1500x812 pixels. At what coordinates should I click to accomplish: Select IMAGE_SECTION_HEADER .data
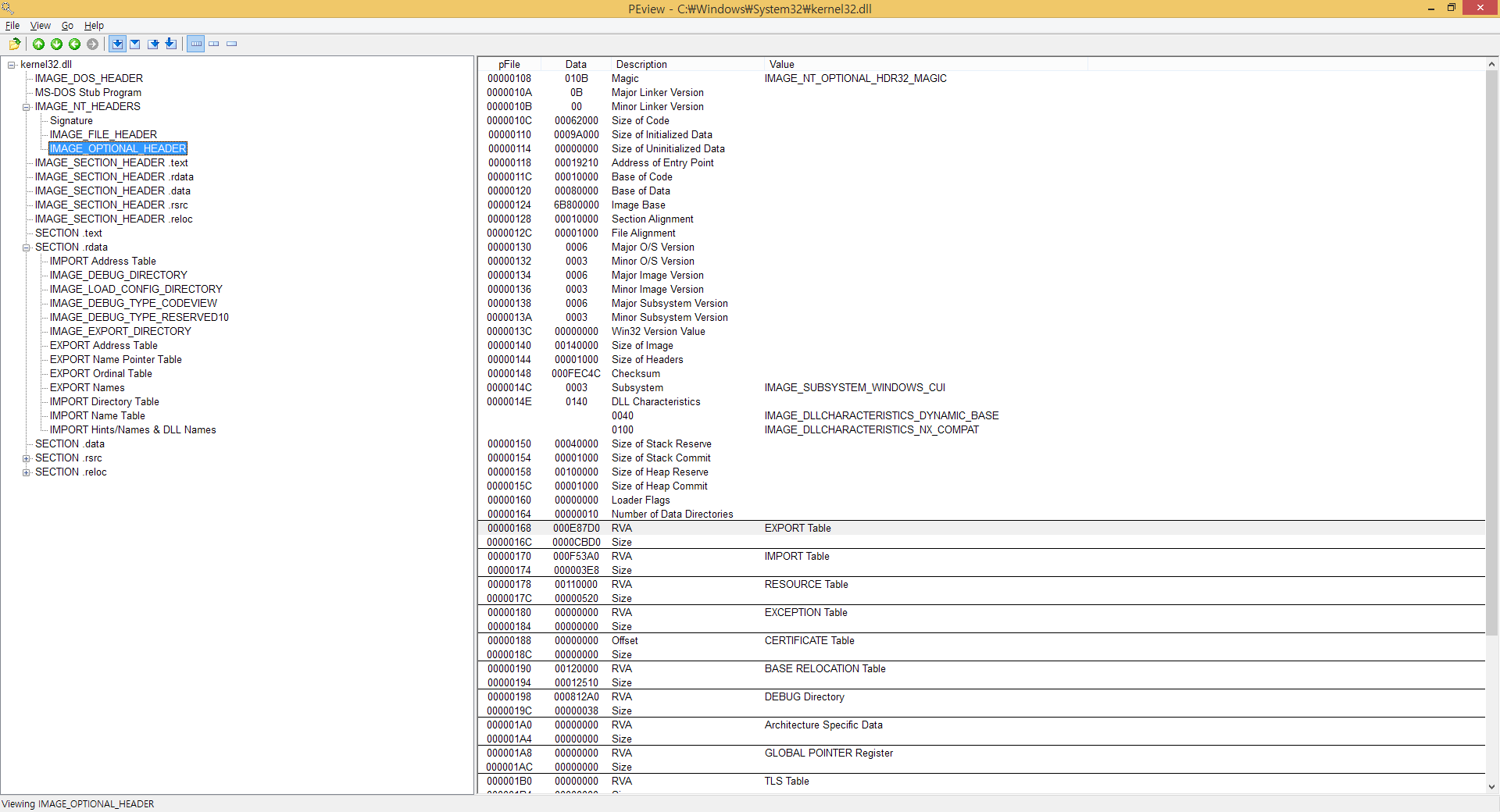[112, 191]
